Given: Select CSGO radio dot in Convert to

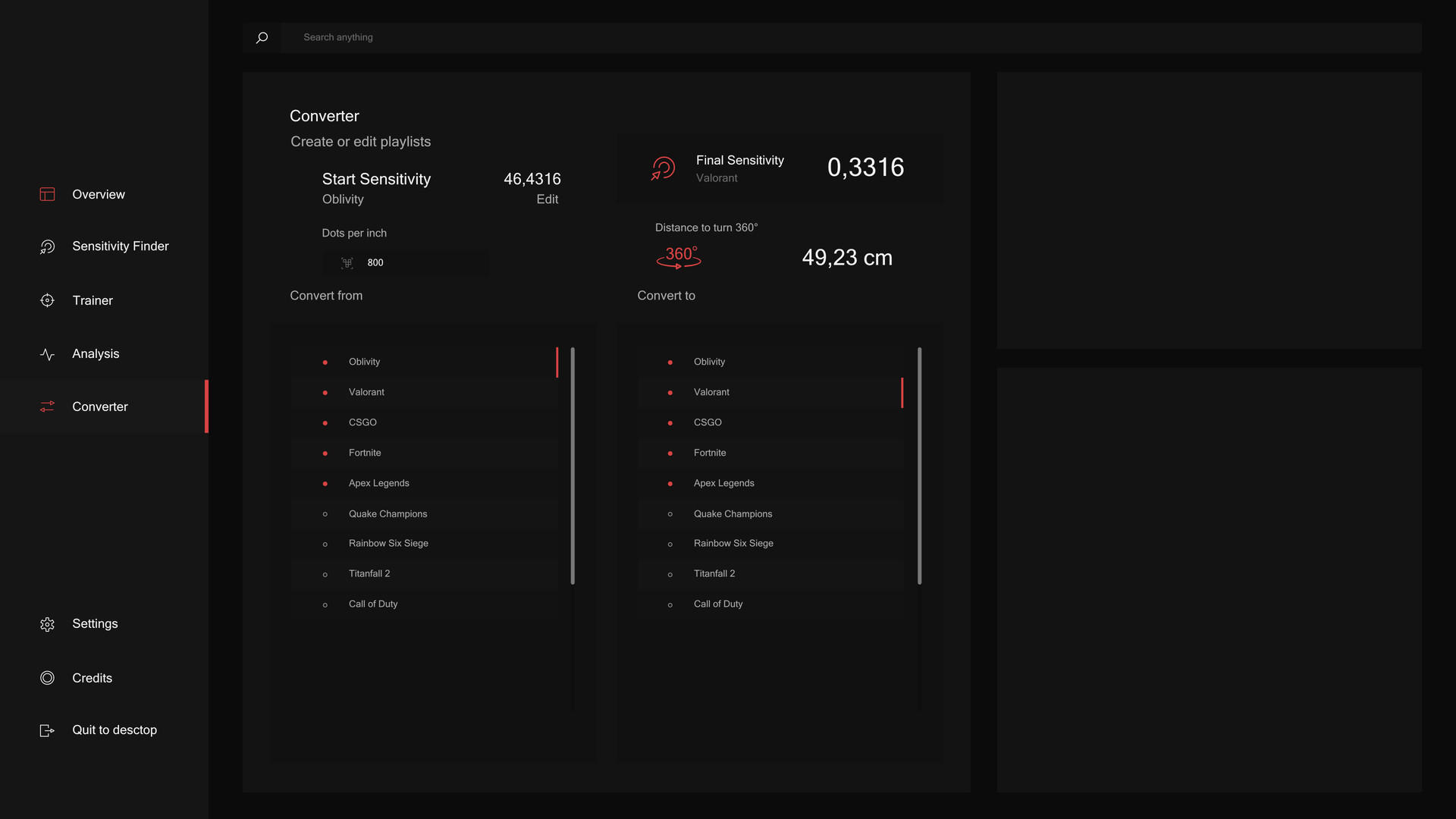Looking at the screenshot, I should coord(670,423).
